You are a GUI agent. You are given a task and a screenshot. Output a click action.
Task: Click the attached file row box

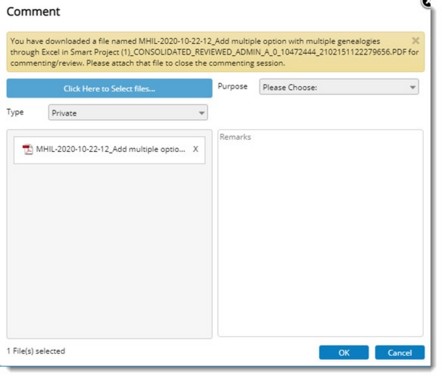coord(109,150)
